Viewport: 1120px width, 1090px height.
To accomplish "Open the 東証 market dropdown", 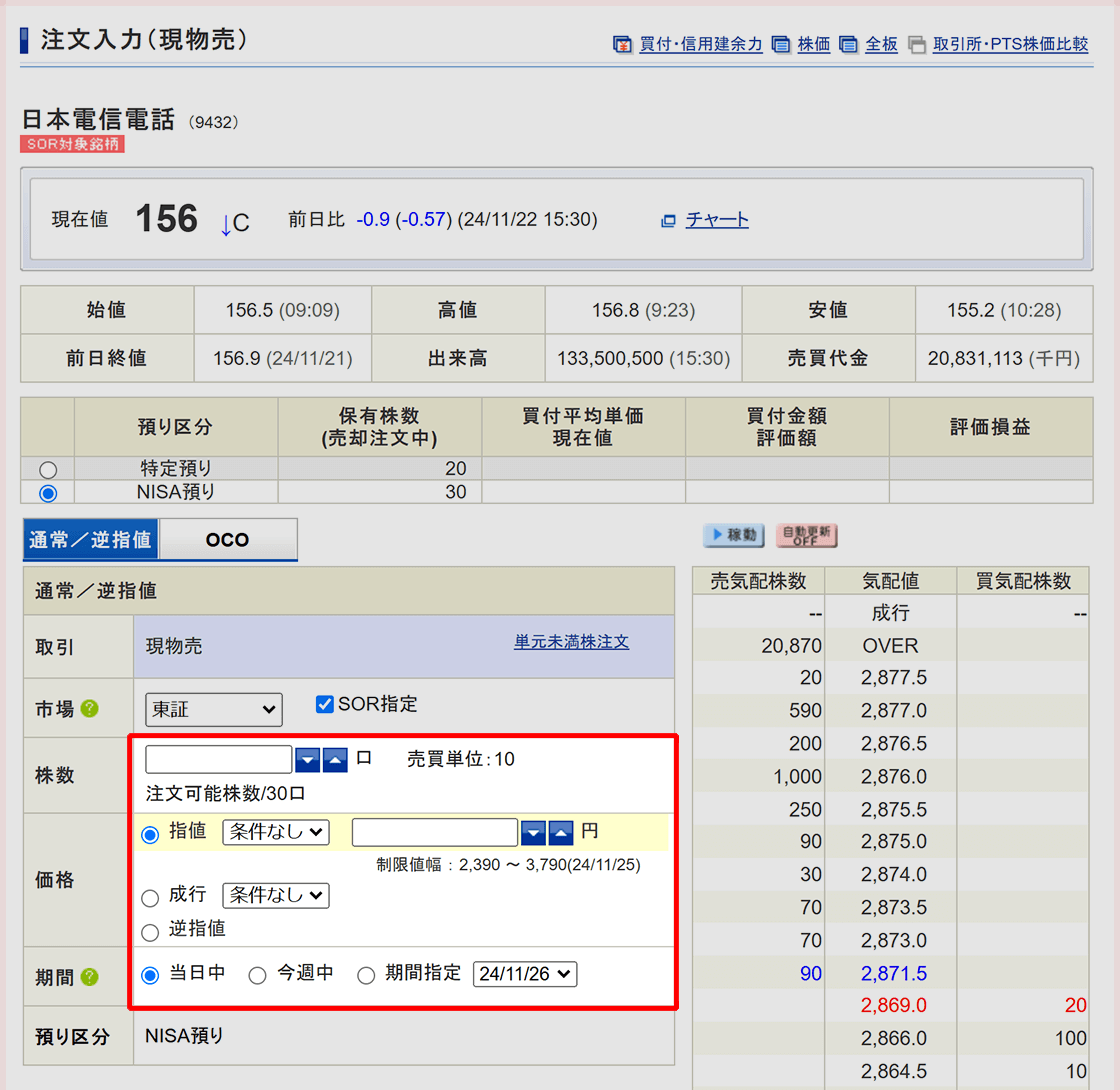I will tap(214, 709).
